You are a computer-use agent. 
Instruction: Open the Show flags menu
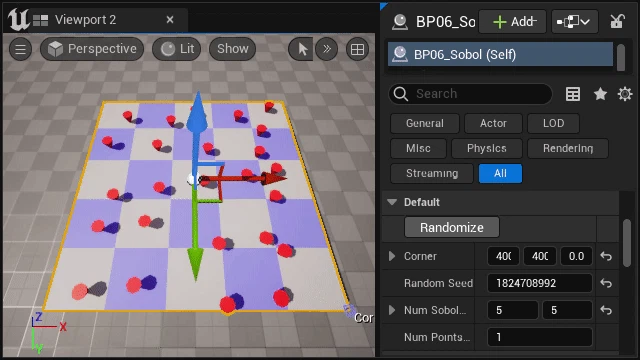tap(233, 49)
